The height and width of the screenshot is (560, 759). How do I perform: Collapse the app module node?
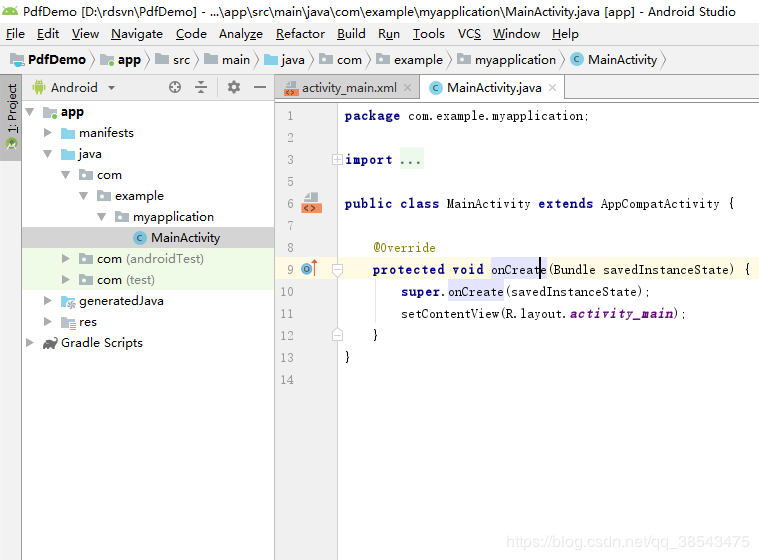[30, 112]
